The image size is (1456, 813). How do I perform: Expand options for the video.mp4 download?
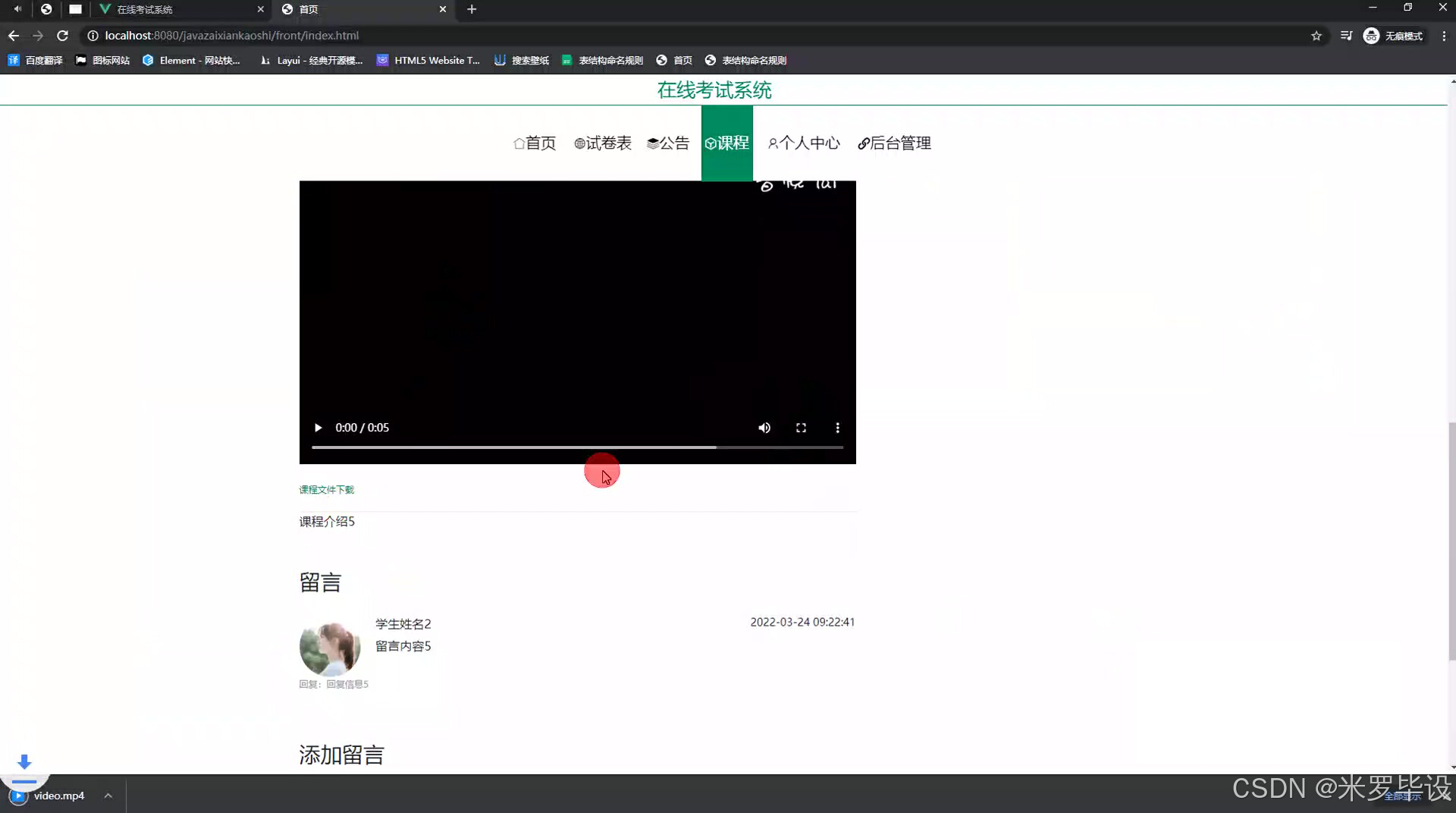point(108,795)
